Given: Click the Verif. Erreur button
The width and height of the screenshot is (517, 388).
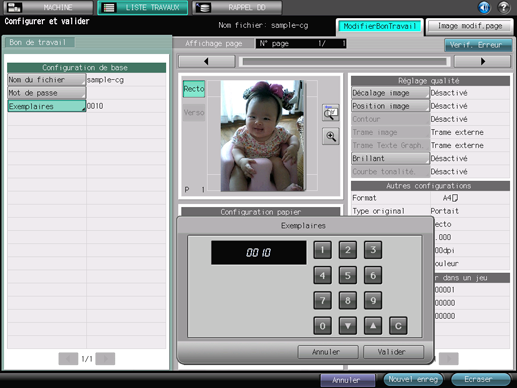Looking at the screenshot, I should coord(478,45).
